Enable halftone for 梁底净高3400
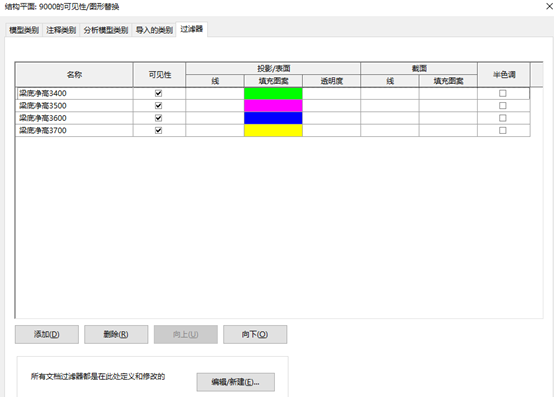 pos(502,93)
